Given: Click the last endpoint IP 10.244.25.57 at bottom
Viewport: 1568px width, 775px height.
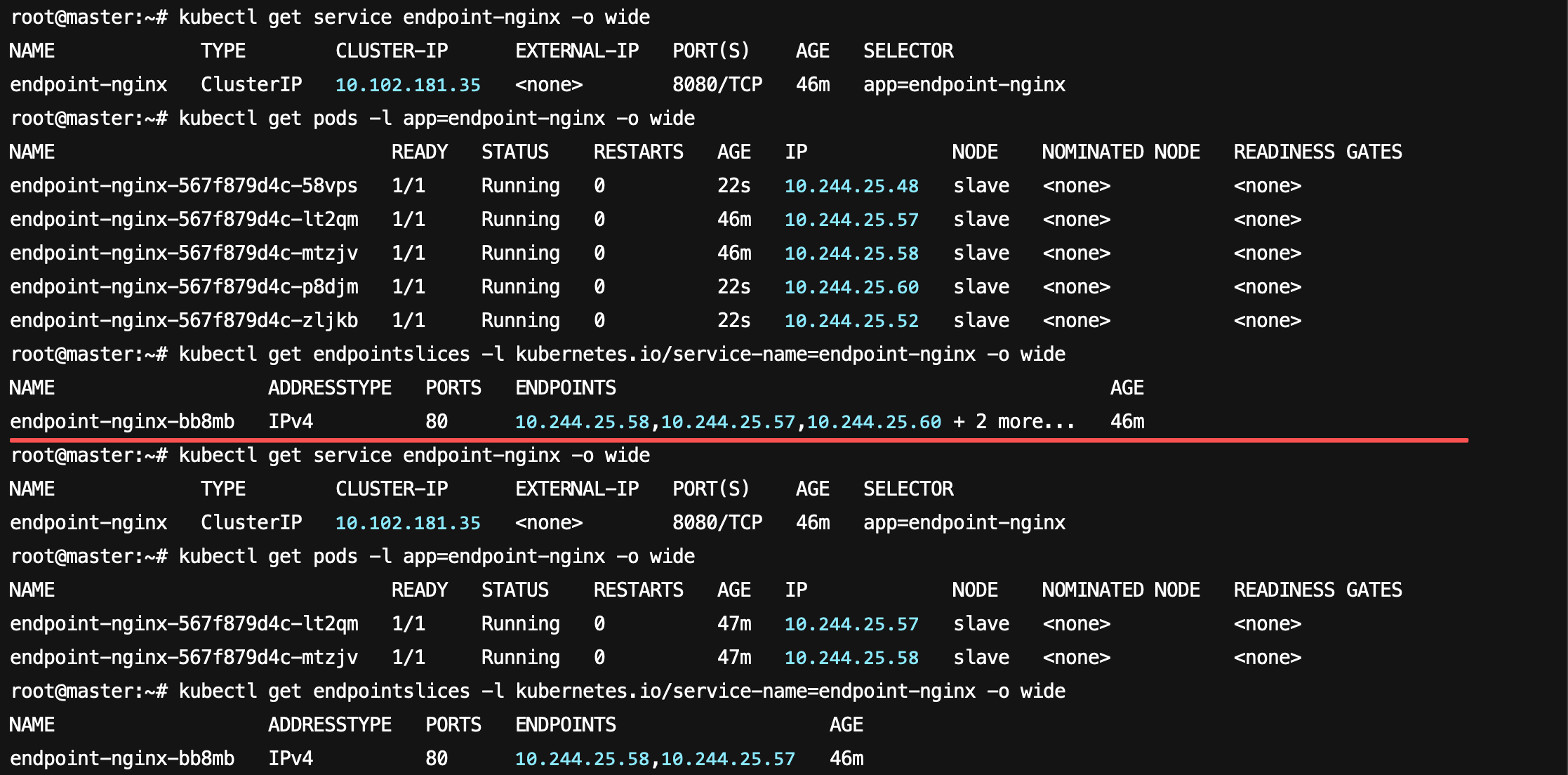Looking at the screenshot, I should point(728,759).
